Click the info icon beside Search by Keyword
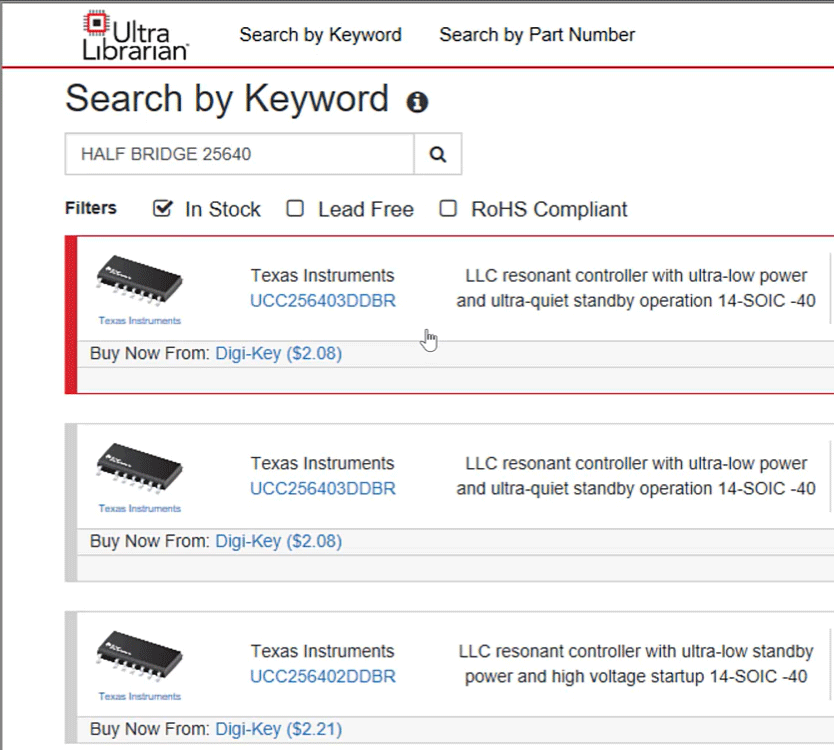This screenshot has width=834, height=750. (x=417, y=102)
